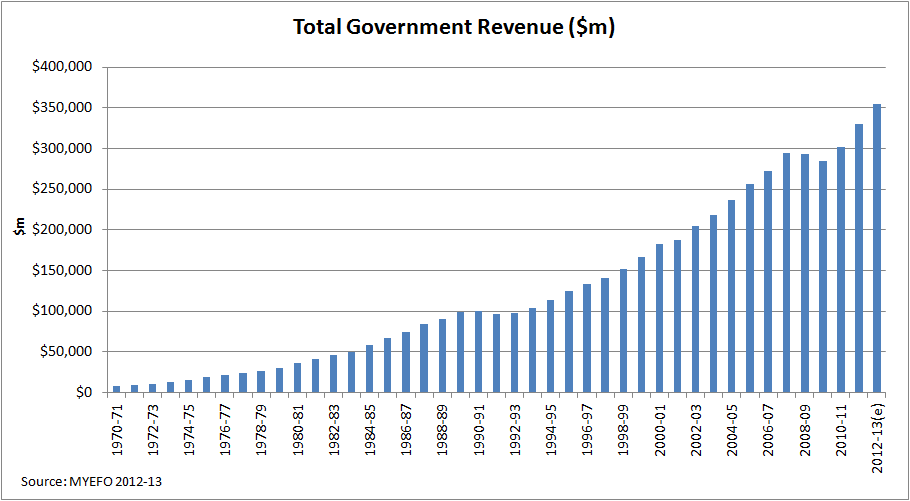Click the chart title Total Government Revenue
Screen dimensions: 910x501
click(453, 27)
